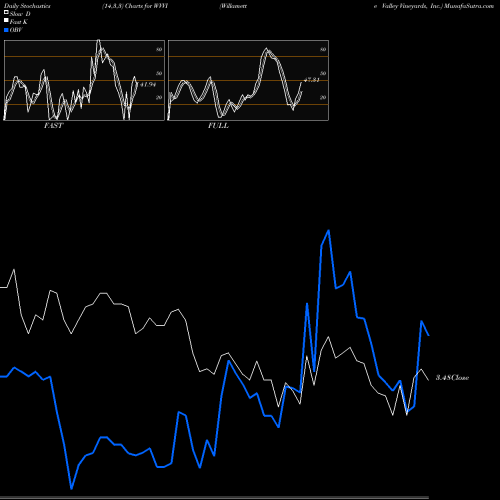Image resolution: width=500 pixels, height=500 pixels.
Task: Click the FULL label under right chart
Action: tap(218, 126)
